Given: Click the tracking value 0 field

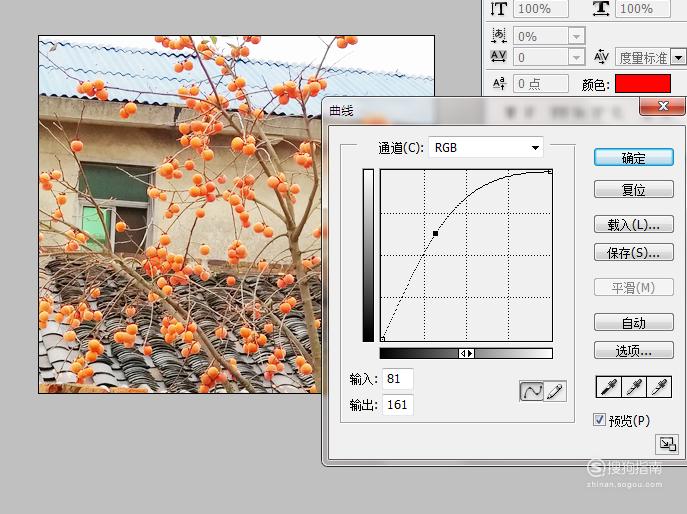Looking at the screenshot, I should point(541,57).
